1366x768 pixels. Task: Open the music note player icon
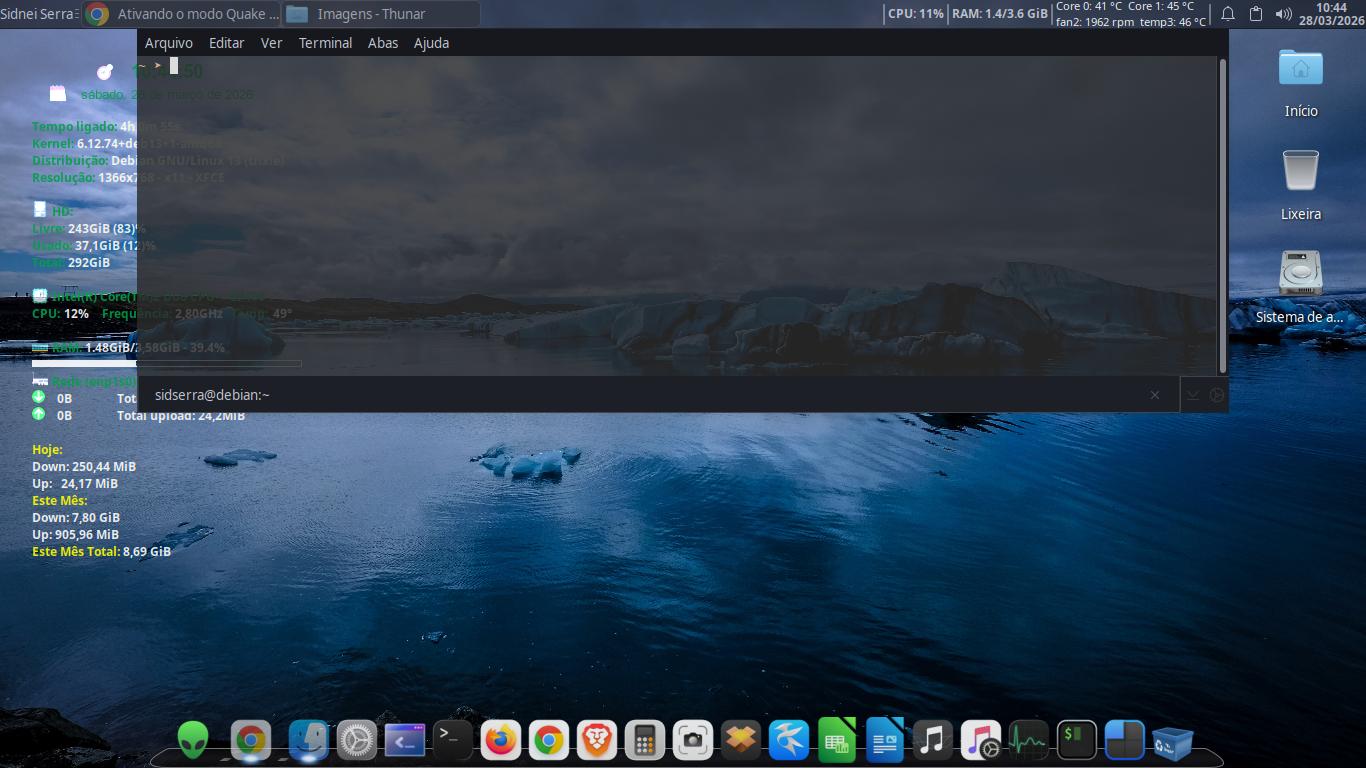point(932,741)
